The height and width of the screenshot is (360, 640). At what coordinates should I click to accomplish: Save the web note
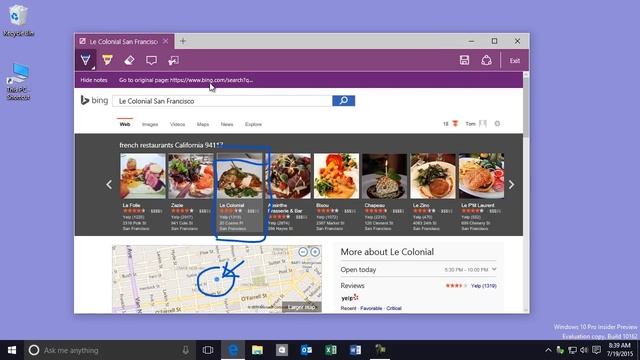coord(464,60)
